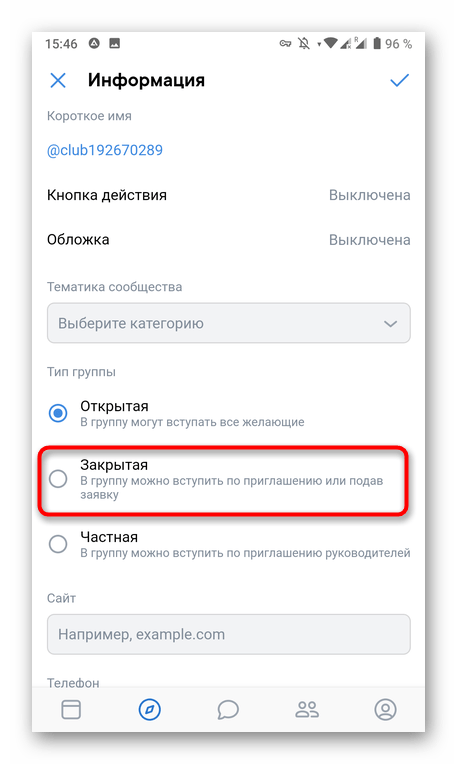The image size is (457, 764).
Task: Tap the muted notifications bell icon
Action: (304, 44)
